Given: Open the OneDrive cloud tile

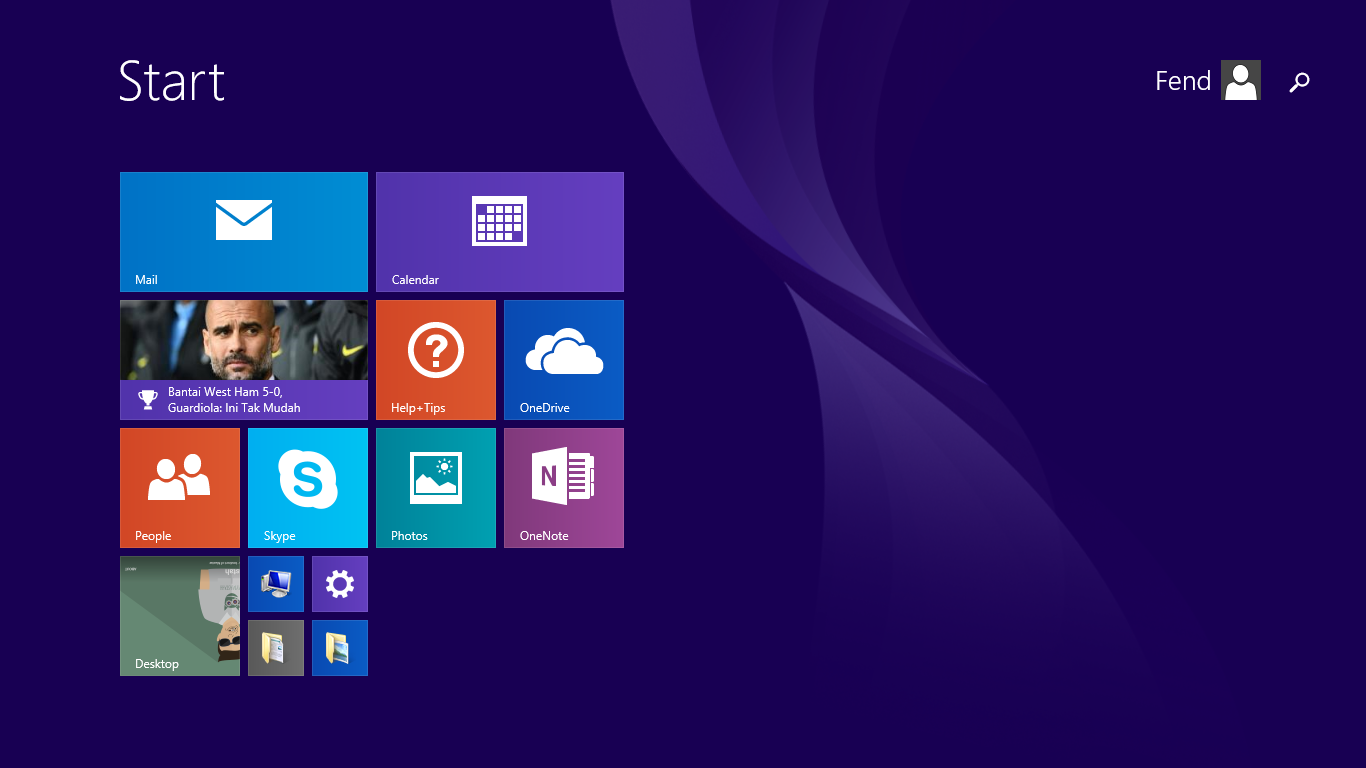Looking at the screenshot, I should pos(563,359).
